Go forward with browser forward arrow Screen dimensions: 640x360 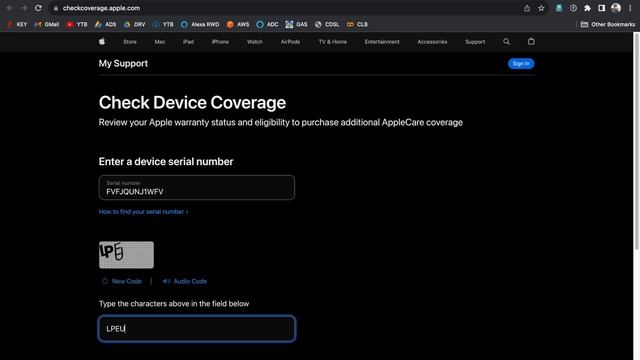click(x=24, y=8)
